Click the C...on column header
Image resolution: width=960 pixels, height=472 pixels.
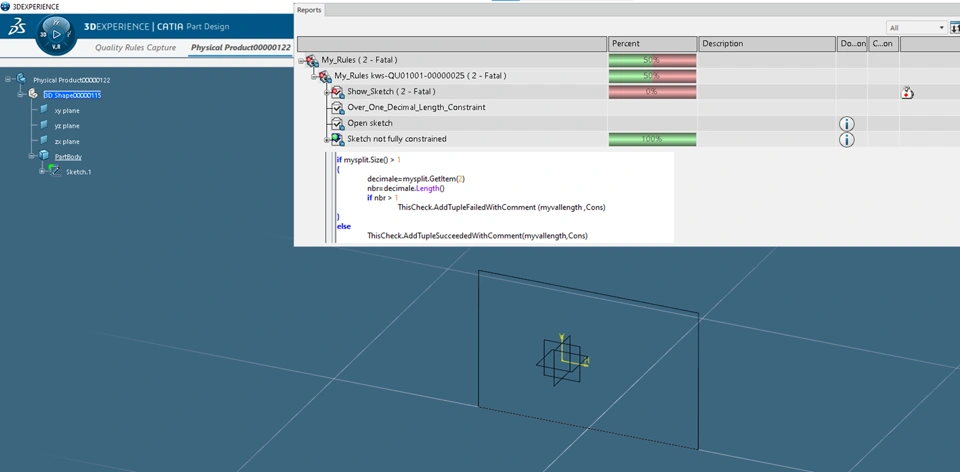coord(883,43)
